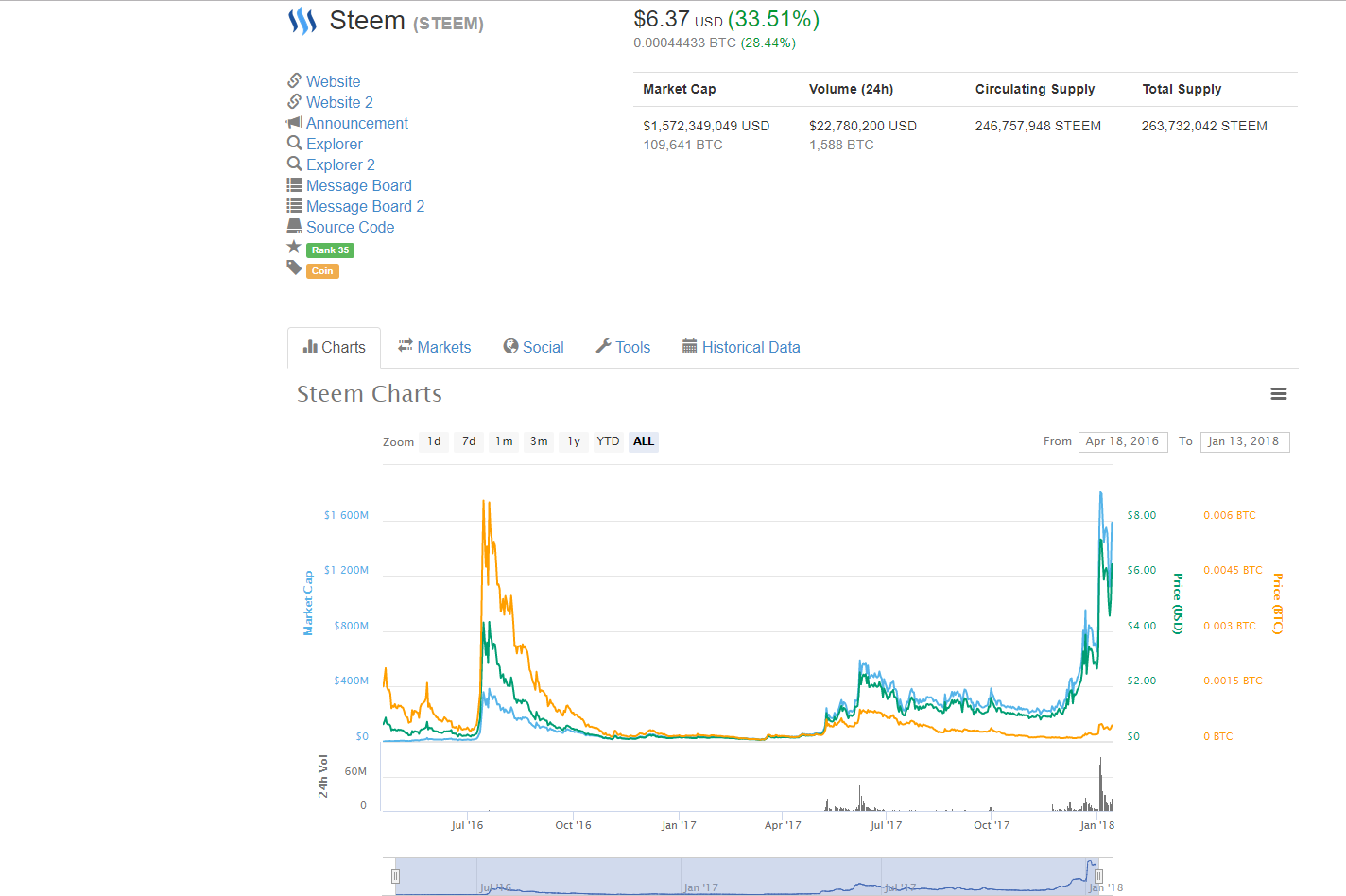Click the Price (BTC) axis title

[x=1277, y=603]
